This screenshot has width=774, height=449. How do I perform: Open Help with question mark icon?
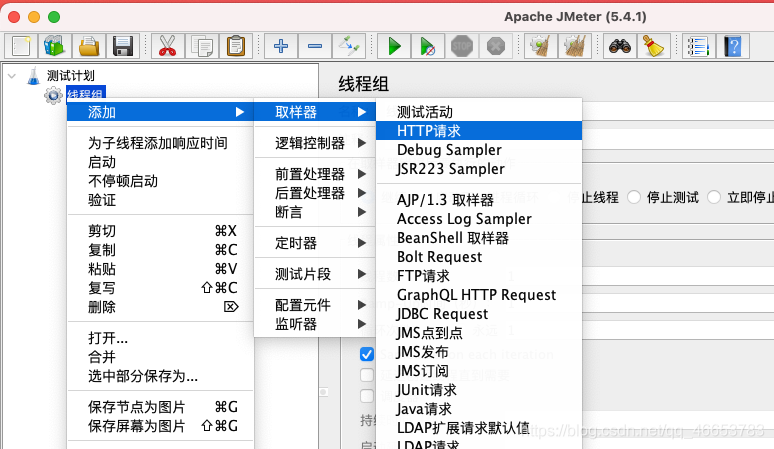tap(733, 46)
